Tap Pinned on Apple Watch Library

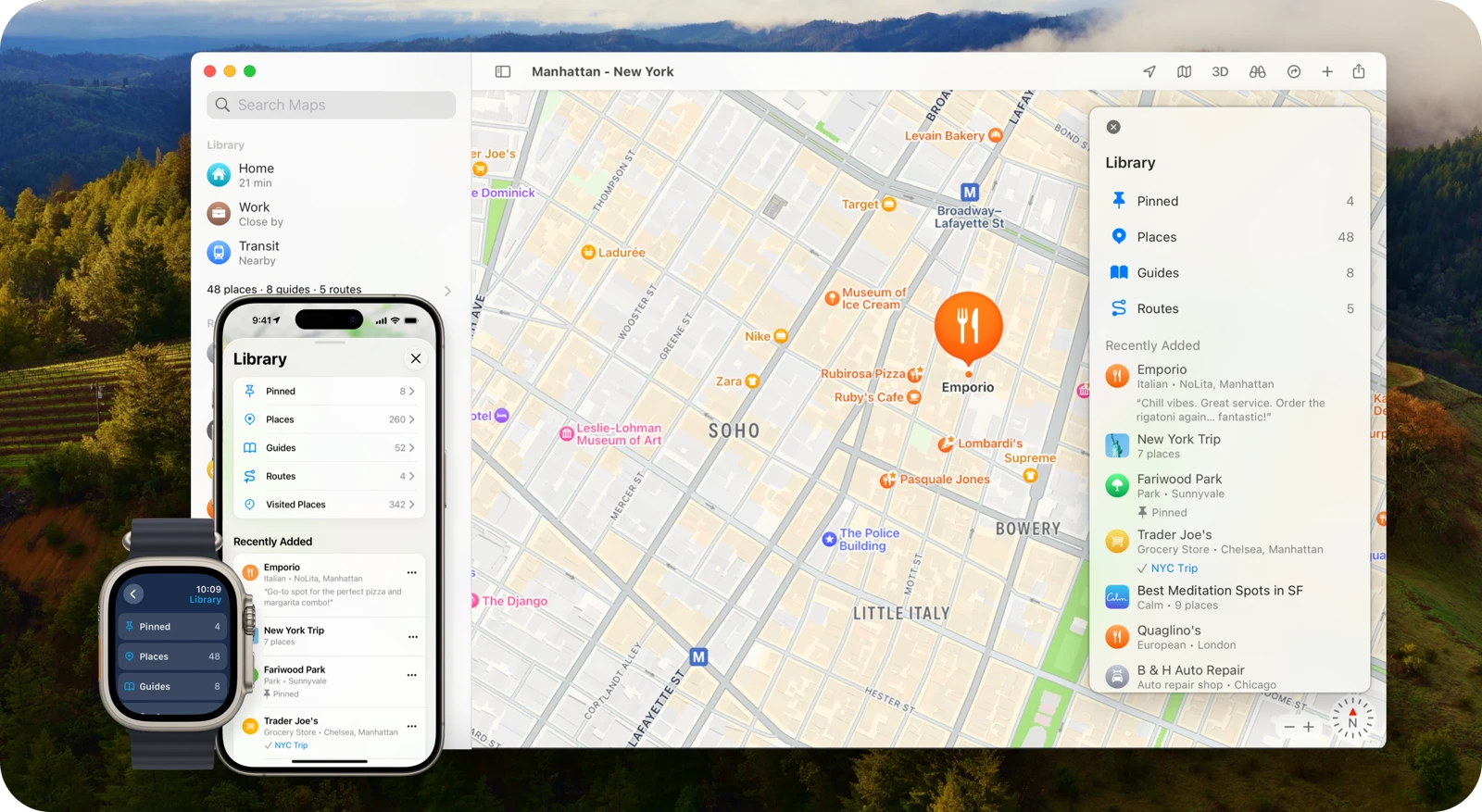coord(173,627)
